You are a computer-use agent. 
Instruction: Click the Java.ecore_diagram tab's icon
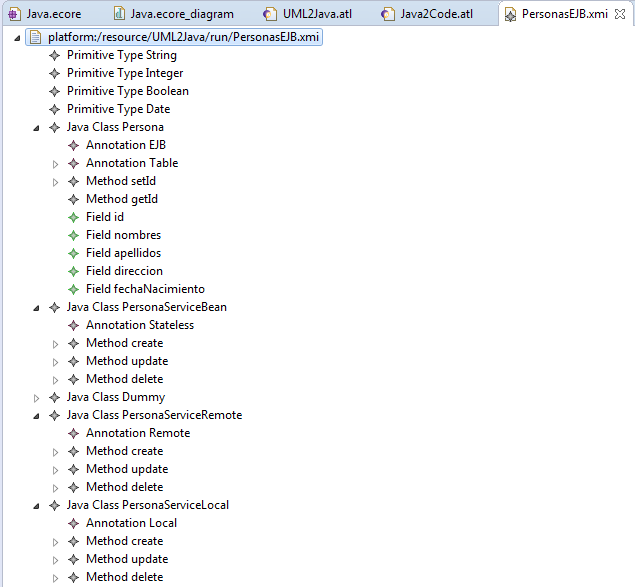pos(119,14)
